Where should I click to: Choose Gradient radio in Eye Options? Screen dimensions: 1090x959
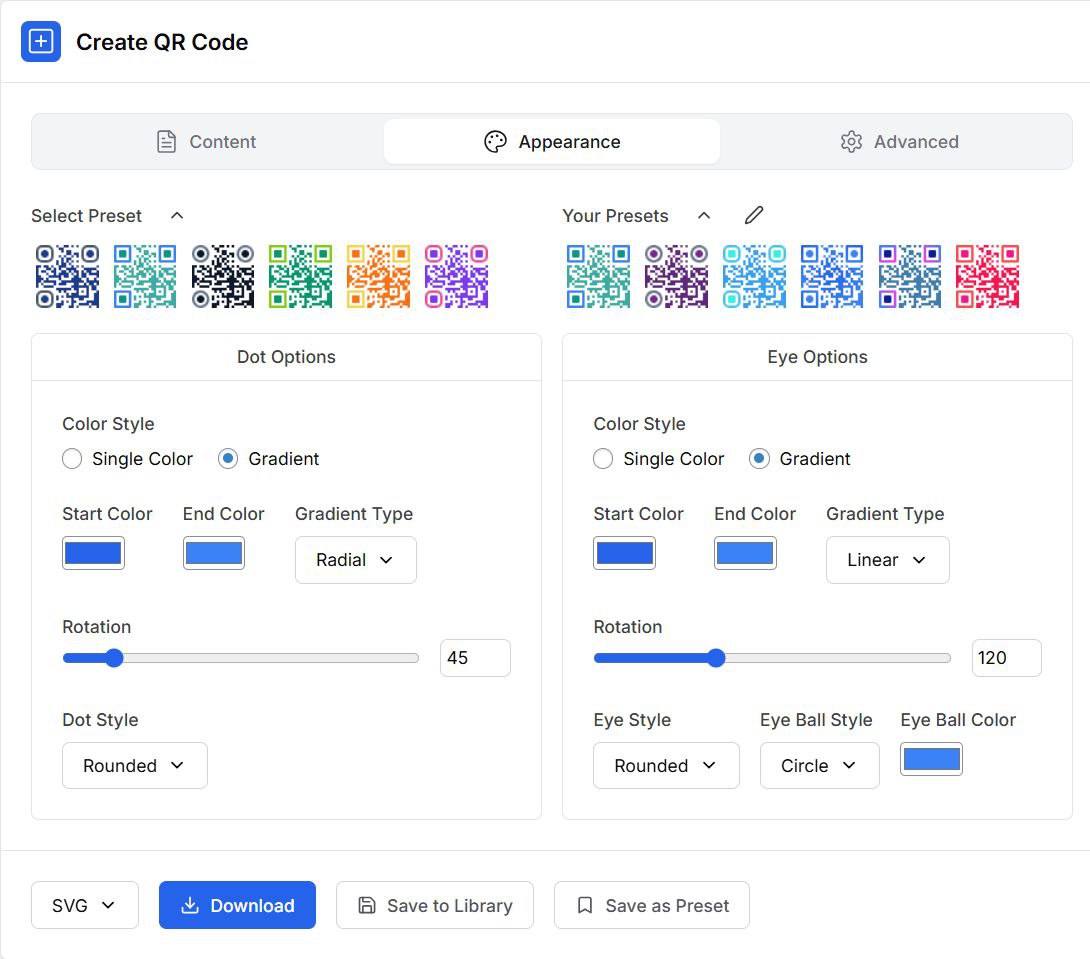(759, 459)
